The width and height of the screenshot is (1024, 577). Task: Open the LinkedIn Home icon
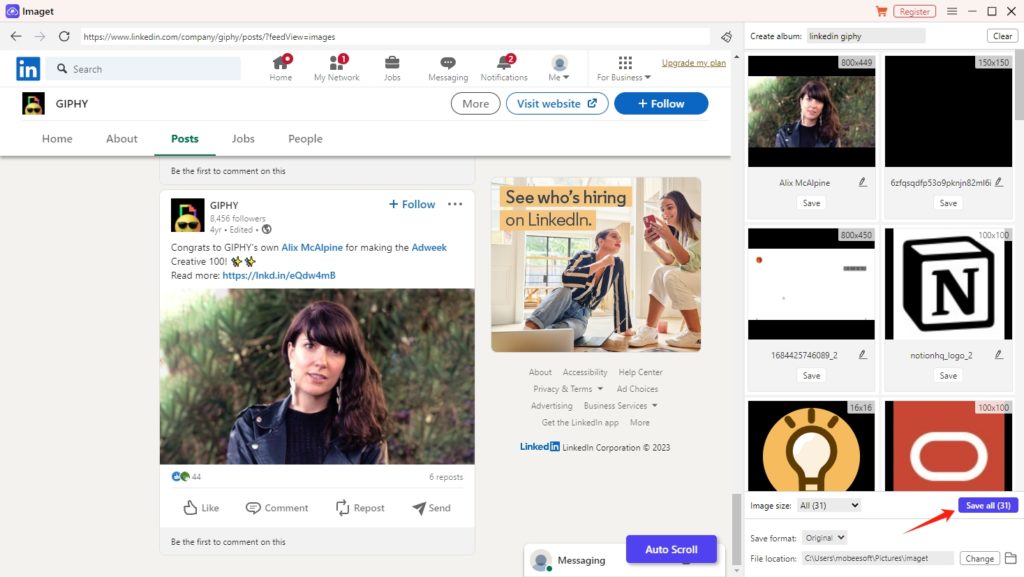(281, 61)
